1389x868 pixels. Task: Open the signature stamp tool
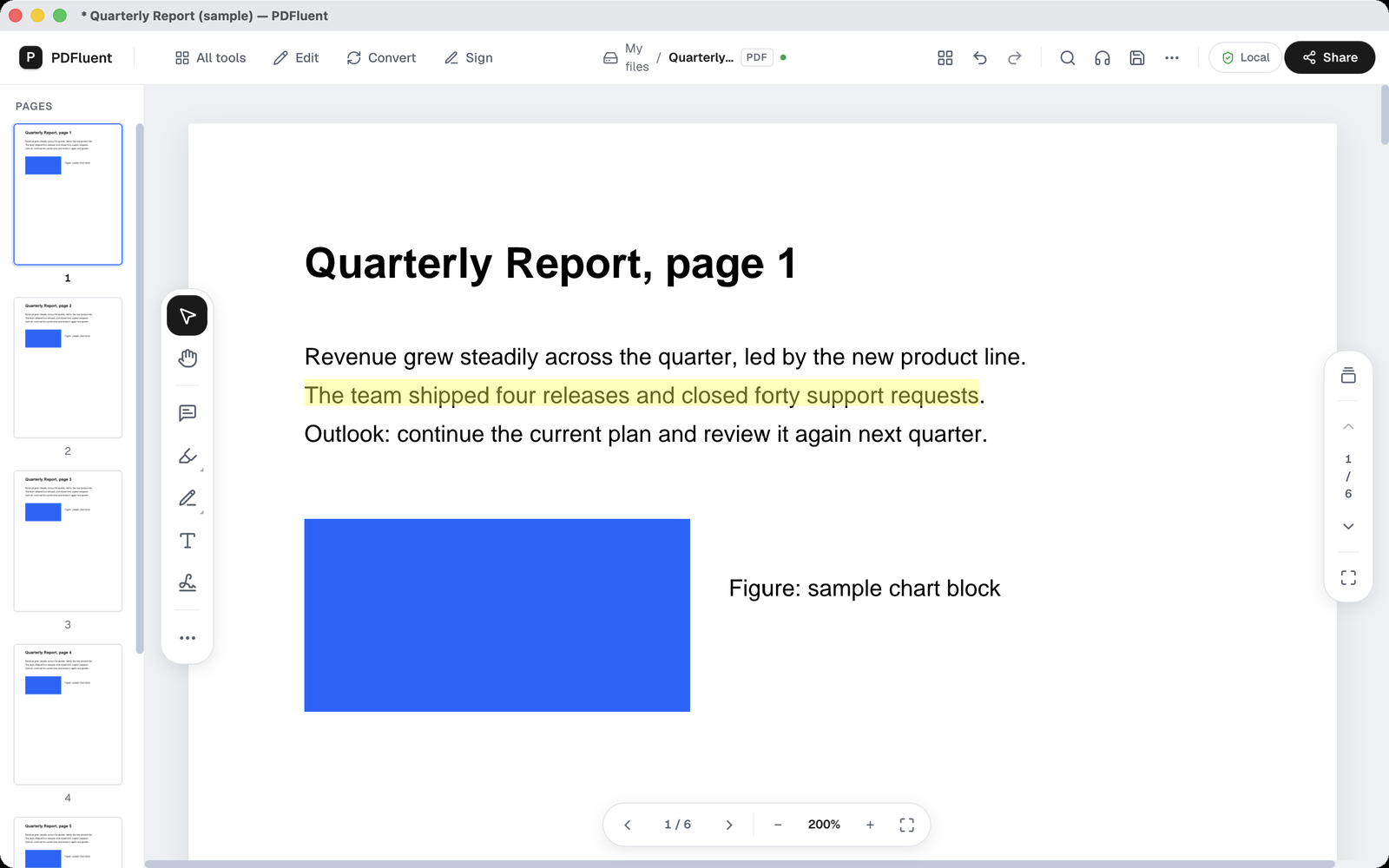(188, 583)
